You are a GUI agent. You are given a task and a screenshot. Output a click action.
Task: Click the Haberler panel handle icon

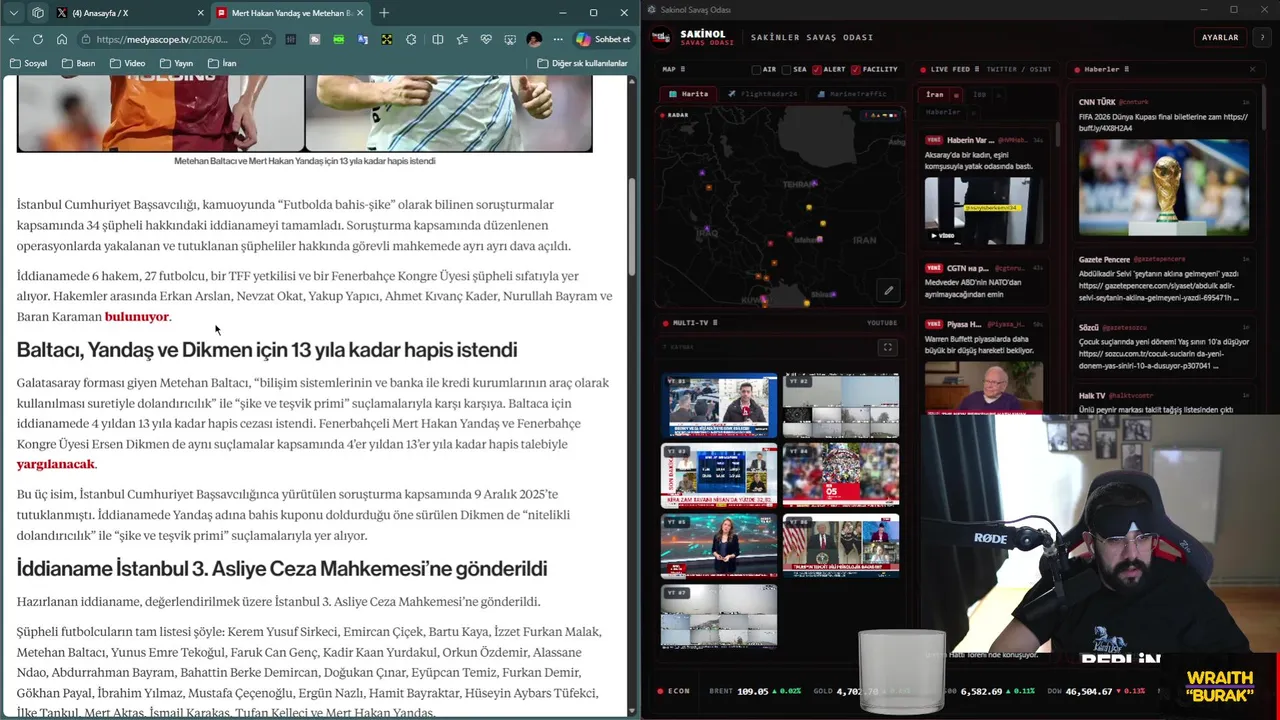(x=1127, y=69)
